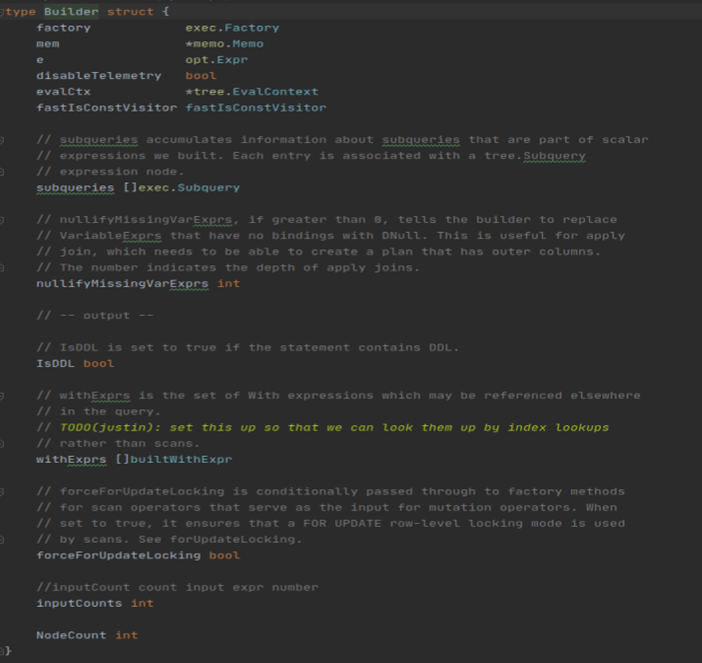
Task: Click the 'forceForUpdateLocking bool' field declaration
Action: pyautogui.click(x=138, y=556)
